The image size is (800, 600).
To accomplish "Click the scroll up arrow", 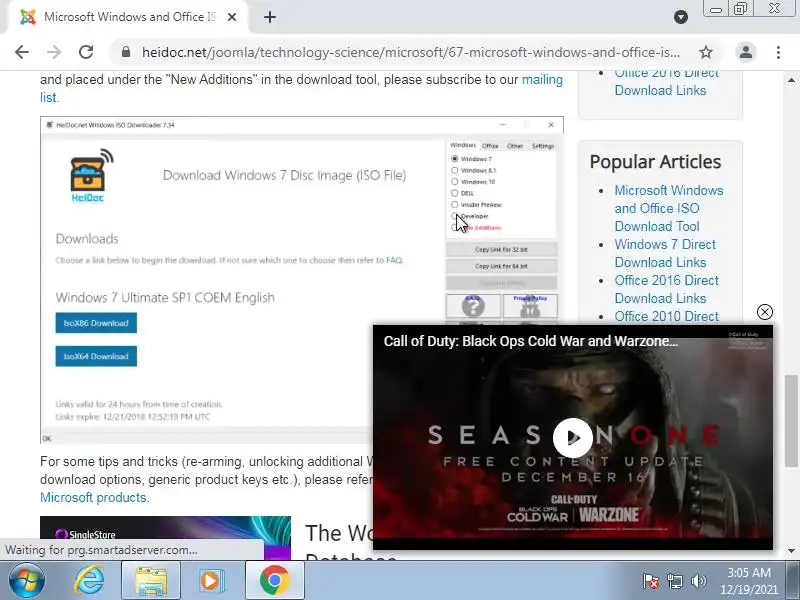I will (791, 80).
